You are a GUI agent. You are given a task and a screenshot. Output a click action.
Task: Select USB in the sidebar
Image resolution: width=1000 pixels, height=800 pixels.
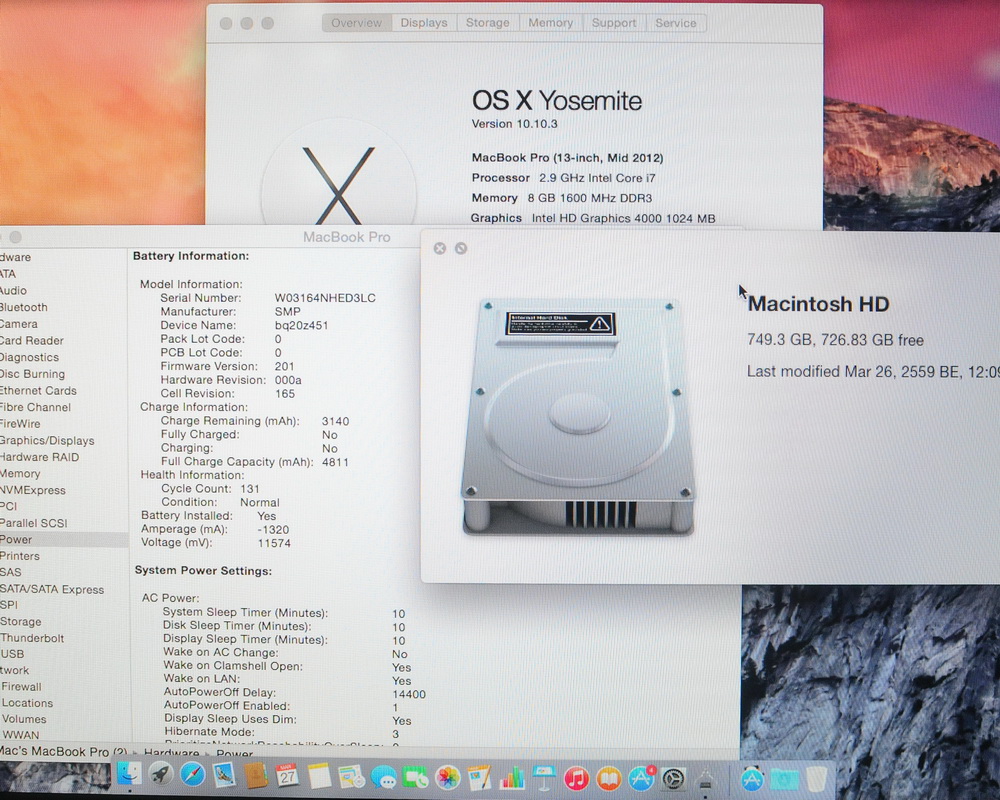pyautogui.click(x=12, y=654)
